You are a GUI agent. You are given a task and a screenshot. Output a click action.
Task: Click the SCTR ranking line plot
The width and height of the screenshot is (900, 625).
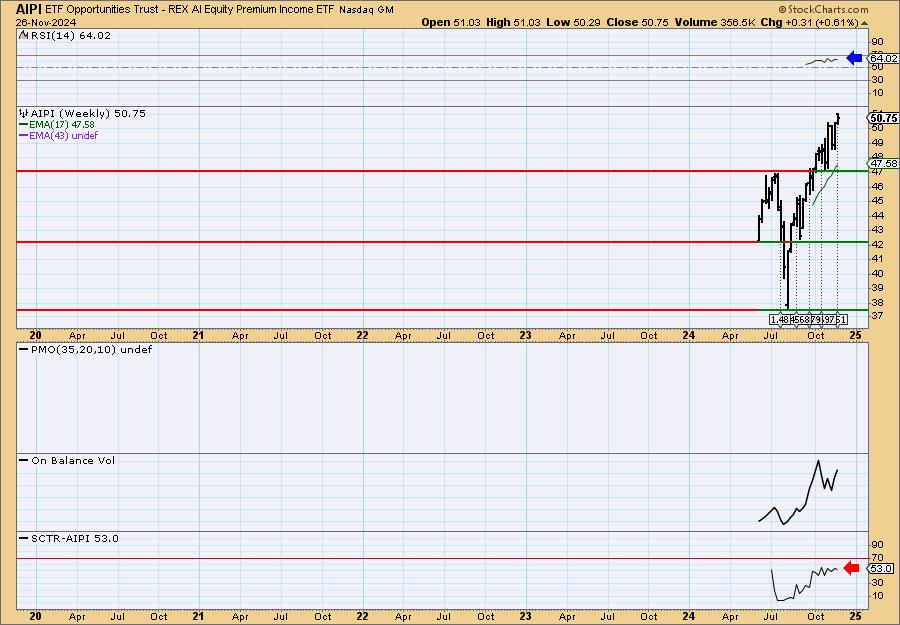click(x=804, y=585)
